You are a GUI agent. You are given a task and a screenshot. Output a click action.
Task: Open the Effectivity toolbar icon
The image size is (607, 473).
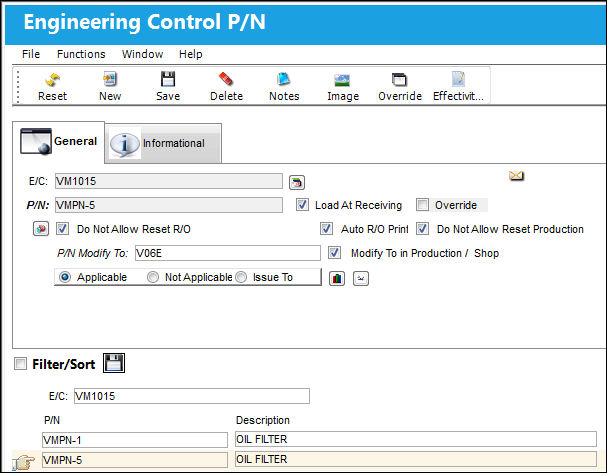[x=458, y=79]
